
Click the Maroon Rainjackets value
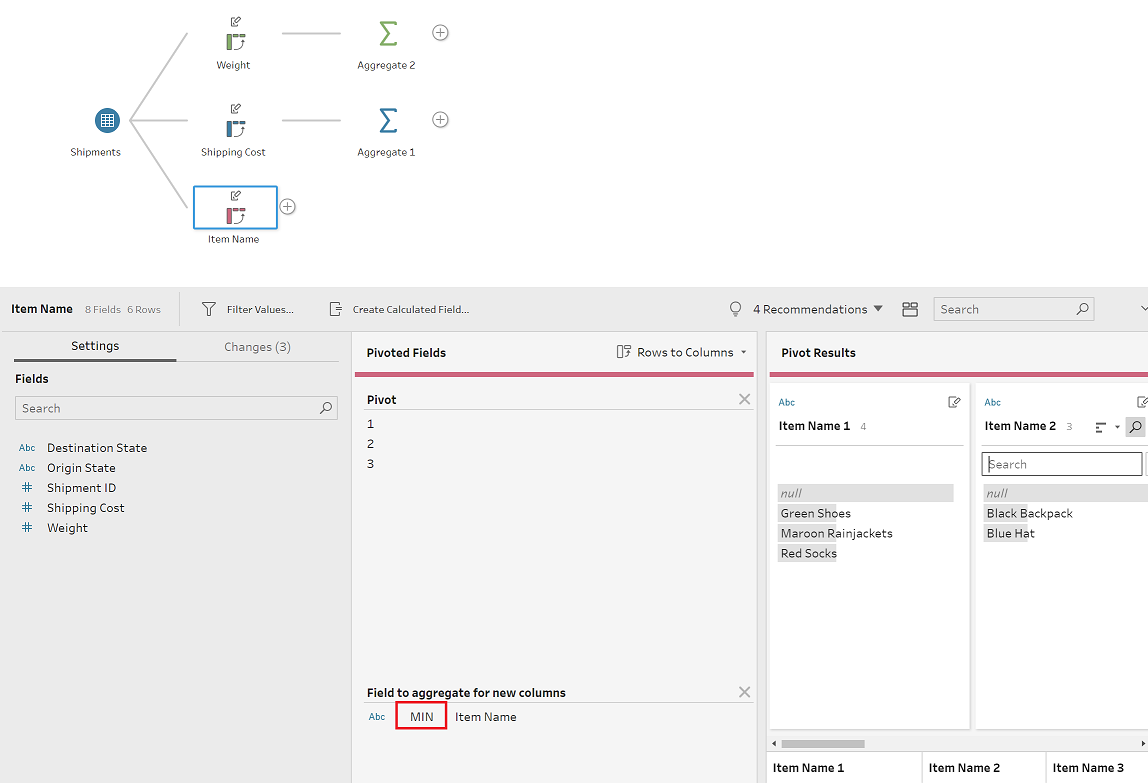point(836,533)
